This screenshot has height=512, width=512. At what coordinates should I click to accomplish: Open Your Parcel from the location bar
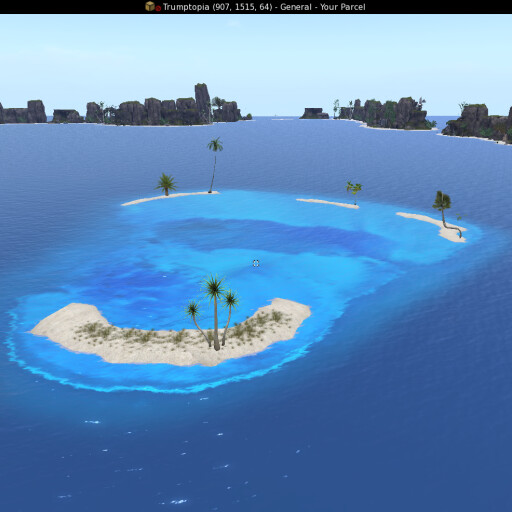(x=343, y=7)
